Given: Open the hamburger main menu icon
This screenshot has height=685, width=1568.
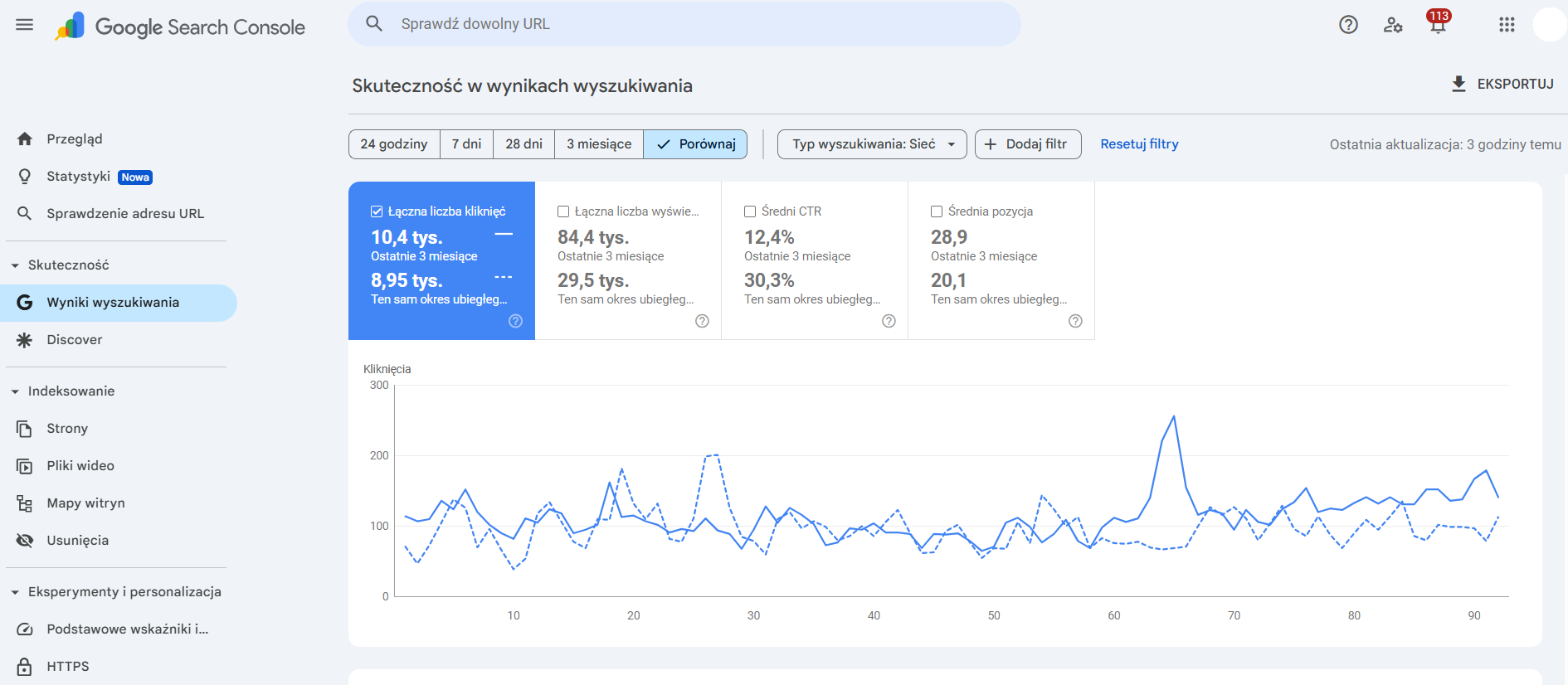Looking at the screenshot, I should pyautogui.click(x=25, y=25).
